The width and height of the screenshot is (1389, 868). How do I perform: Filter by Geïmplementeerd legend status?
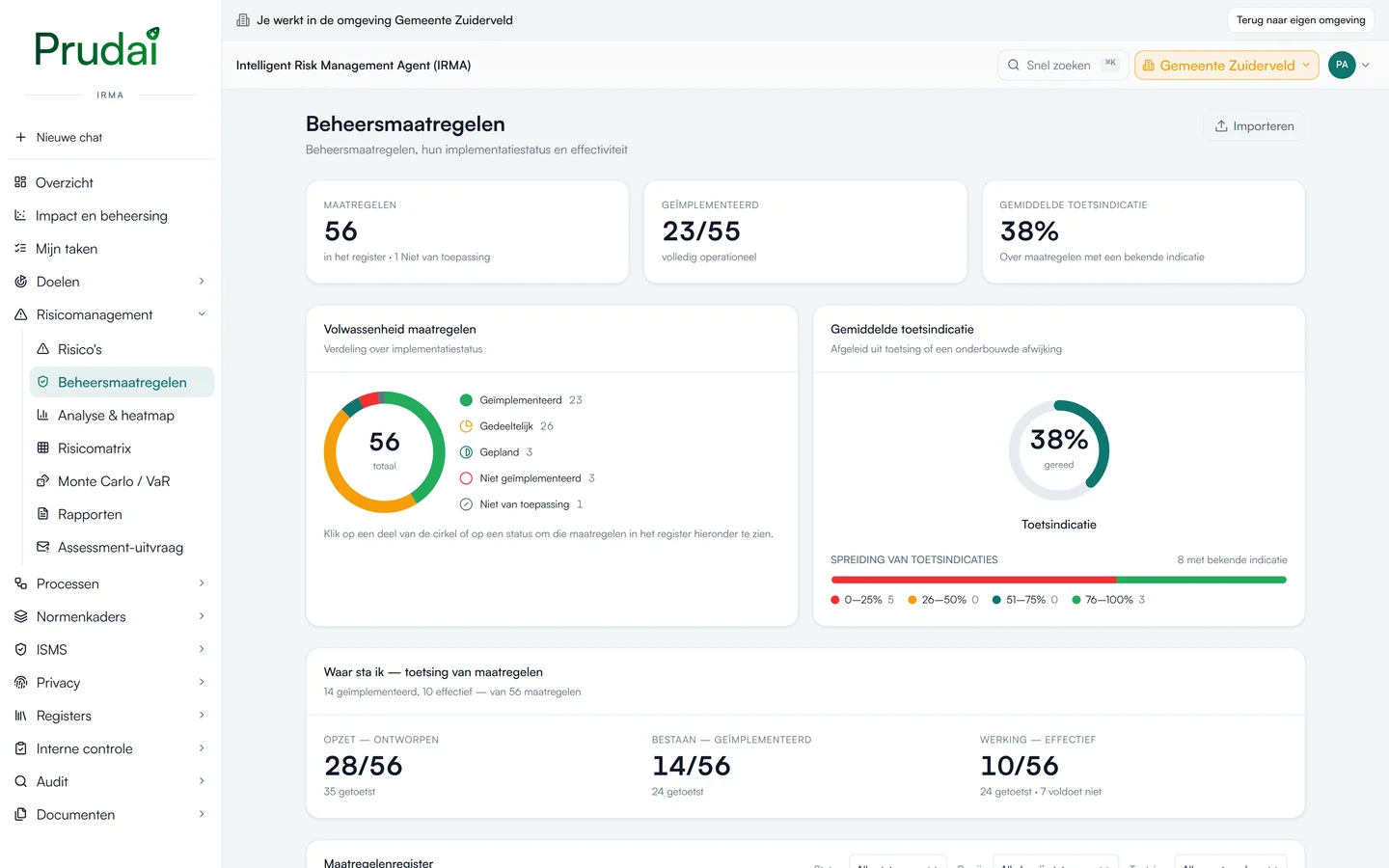(x=521, y=400)
